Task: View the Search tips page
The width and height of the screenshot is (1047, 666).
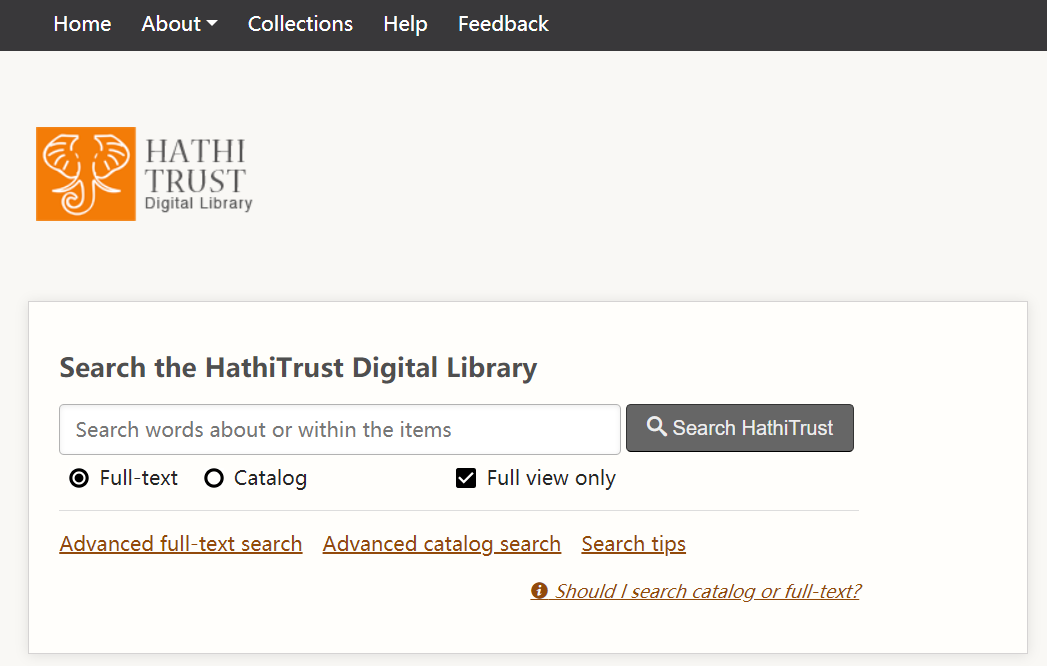Action: coord(633,543)
